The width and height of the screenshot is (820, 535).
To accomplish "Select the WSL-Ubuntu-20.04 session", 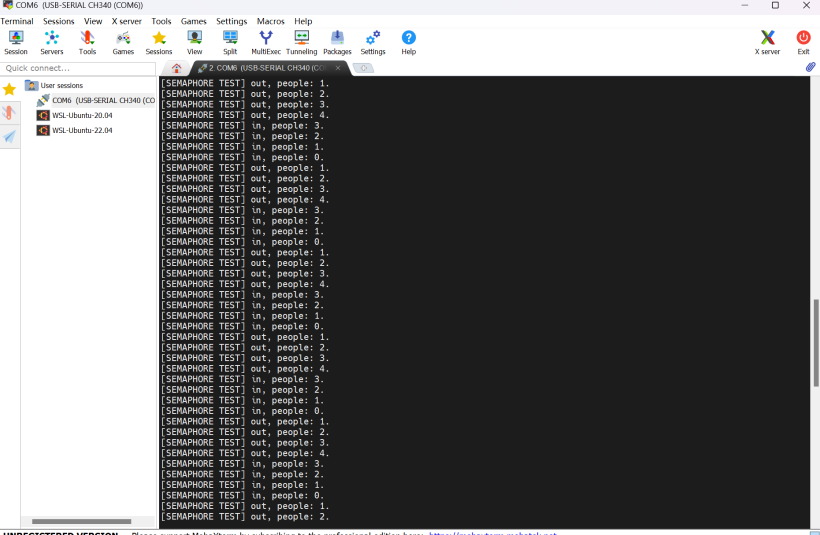I will 75,115.
